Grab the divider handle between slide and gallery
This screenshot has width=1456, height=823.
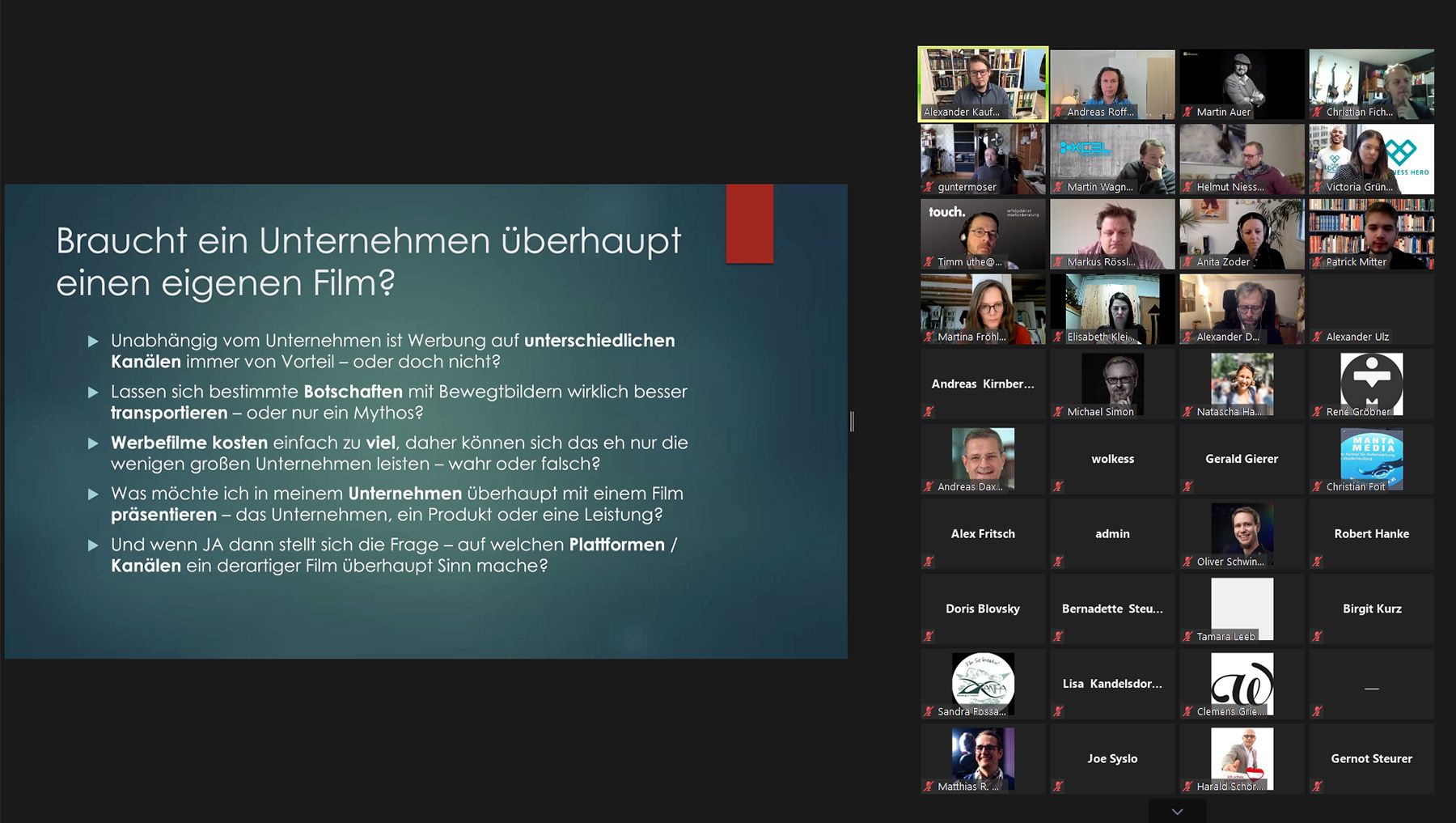[852, 421]
